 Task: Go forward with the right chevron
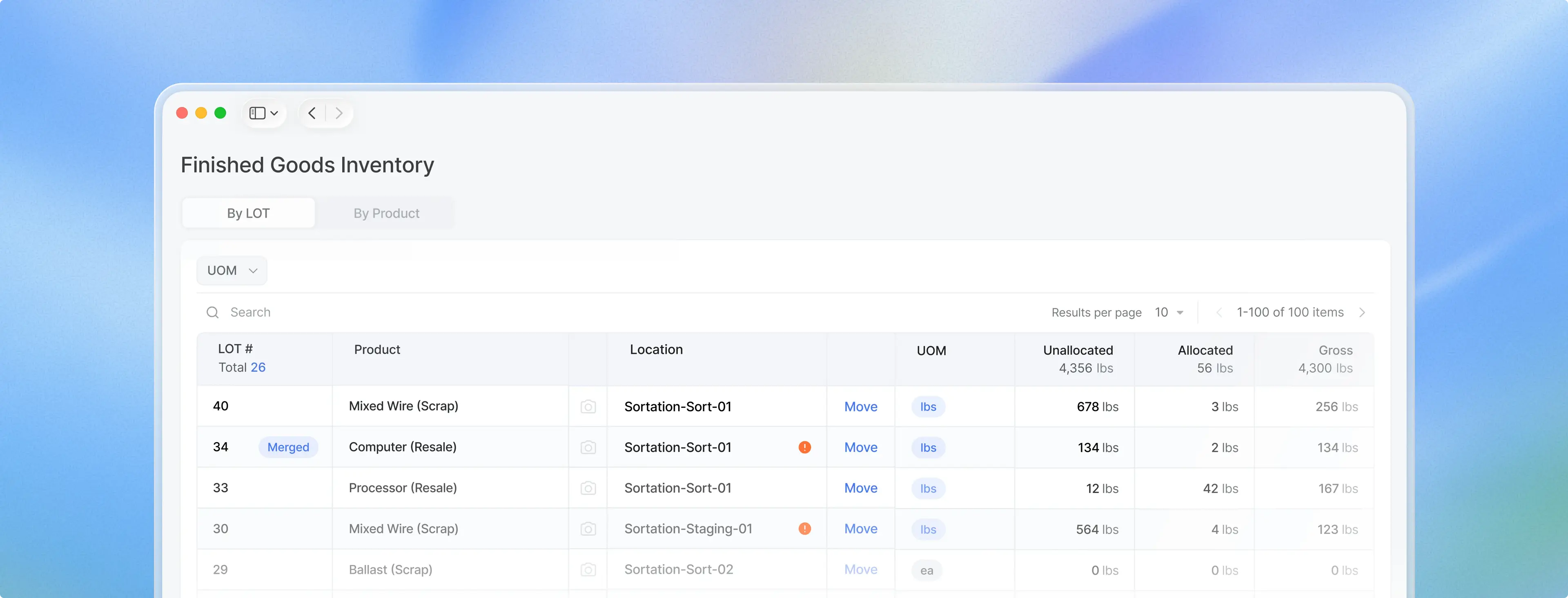[x=339, y=113]
